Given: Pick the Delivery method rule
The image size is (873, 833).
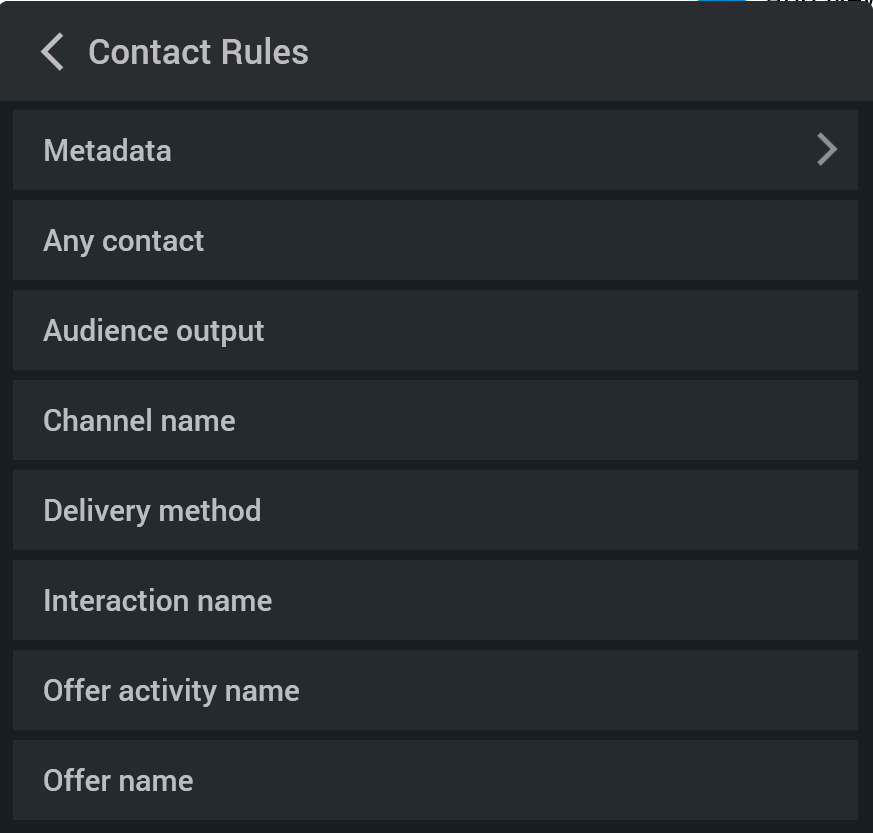Looking at the screenshot, I should (435, 510).
